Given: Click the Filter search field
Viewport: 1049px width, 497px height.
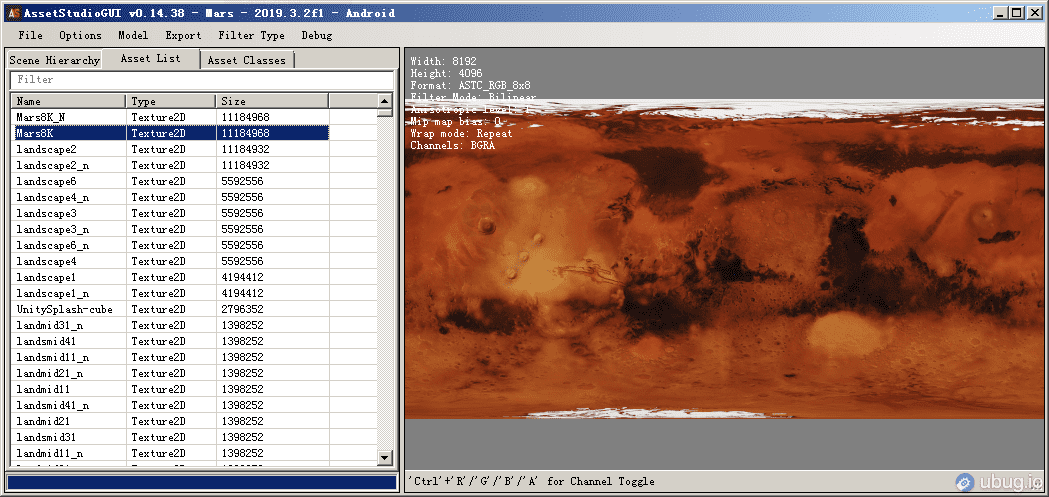Looking at the screenshot, I should [x=200, y=79].
